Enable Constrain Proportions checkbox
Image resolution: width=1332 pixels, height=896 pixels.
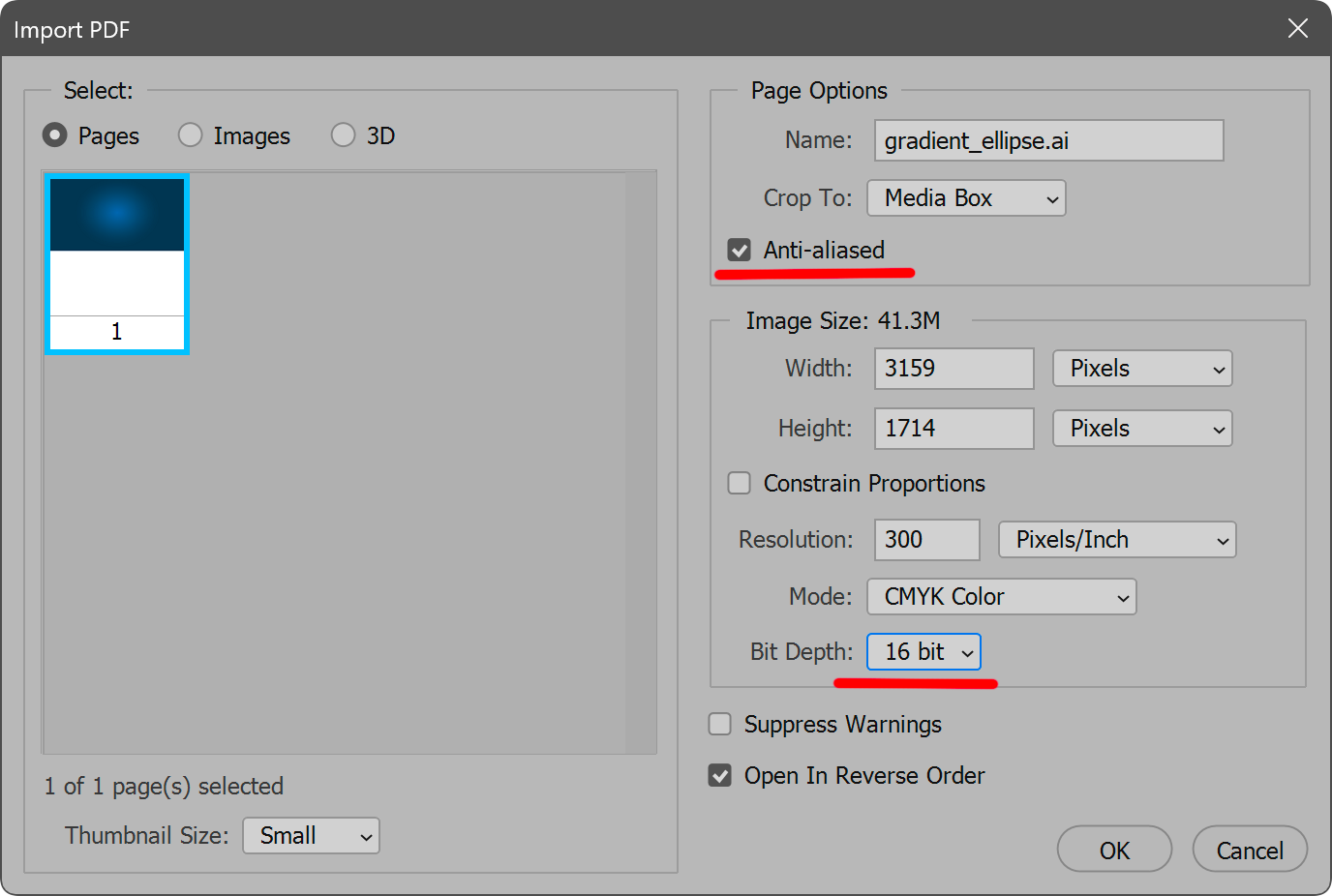(x=740, y=483)
